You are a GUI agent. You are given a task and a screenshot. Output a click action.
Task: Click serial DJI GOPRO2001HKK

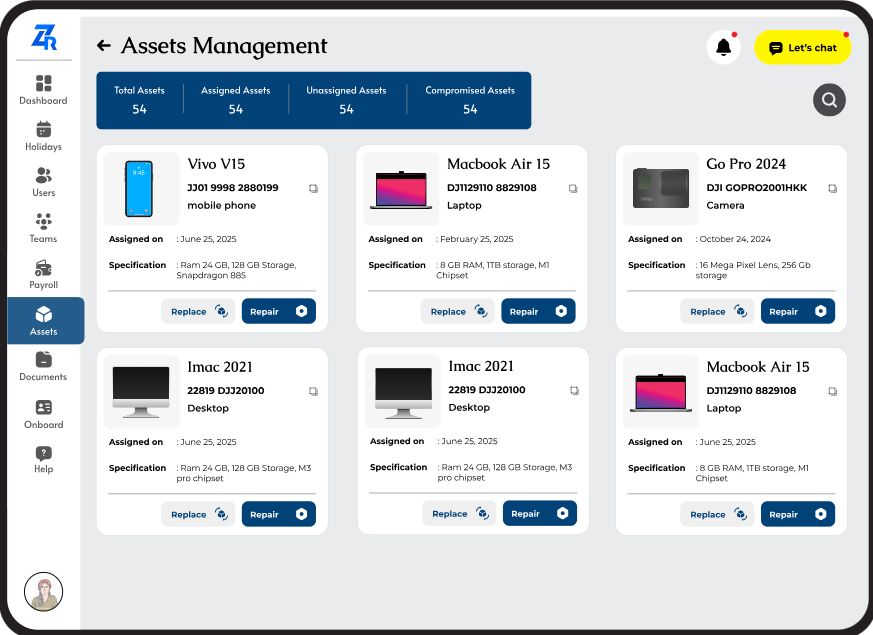pos(757,188)
